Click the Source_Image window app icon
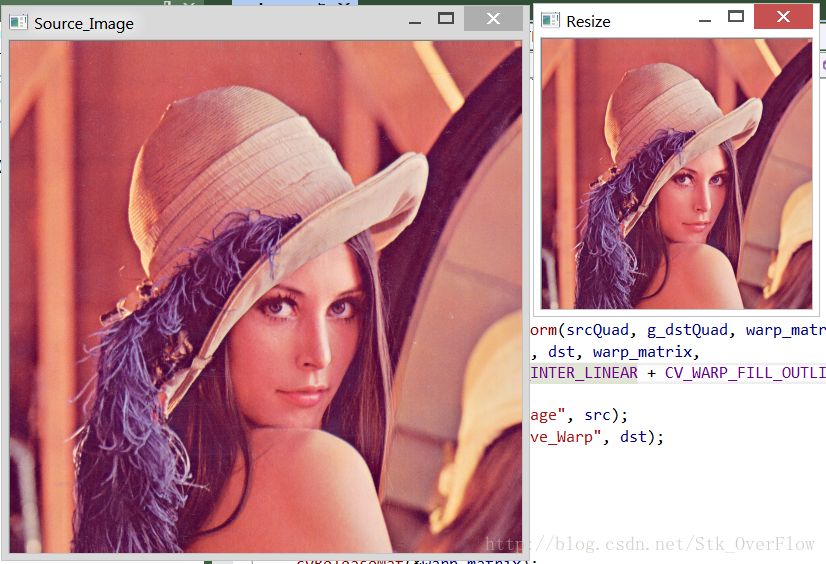Image resolution: width=826 pixels, height=564 pixels. coord(18,22)
